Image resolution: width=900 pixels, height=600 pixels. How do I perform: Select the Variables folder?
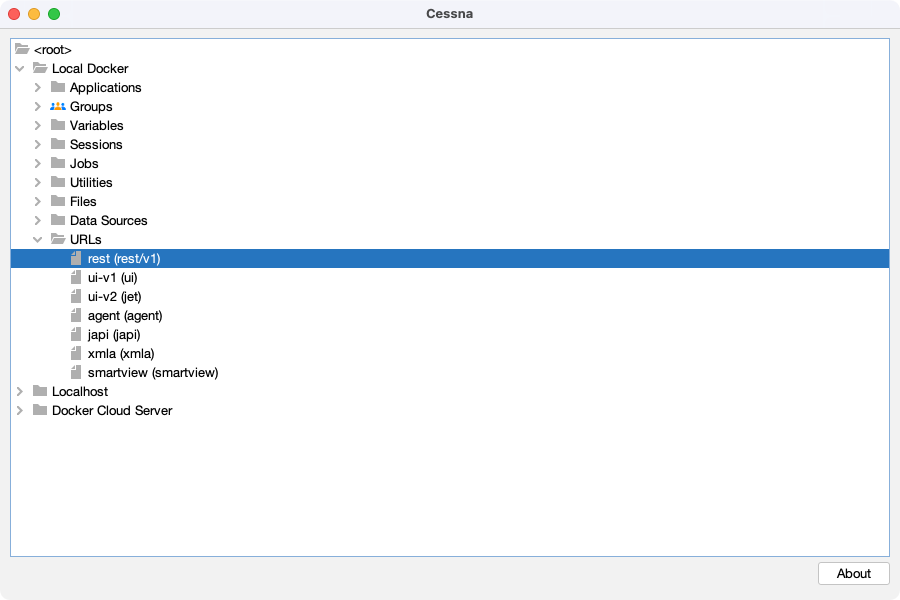(97, 125)
